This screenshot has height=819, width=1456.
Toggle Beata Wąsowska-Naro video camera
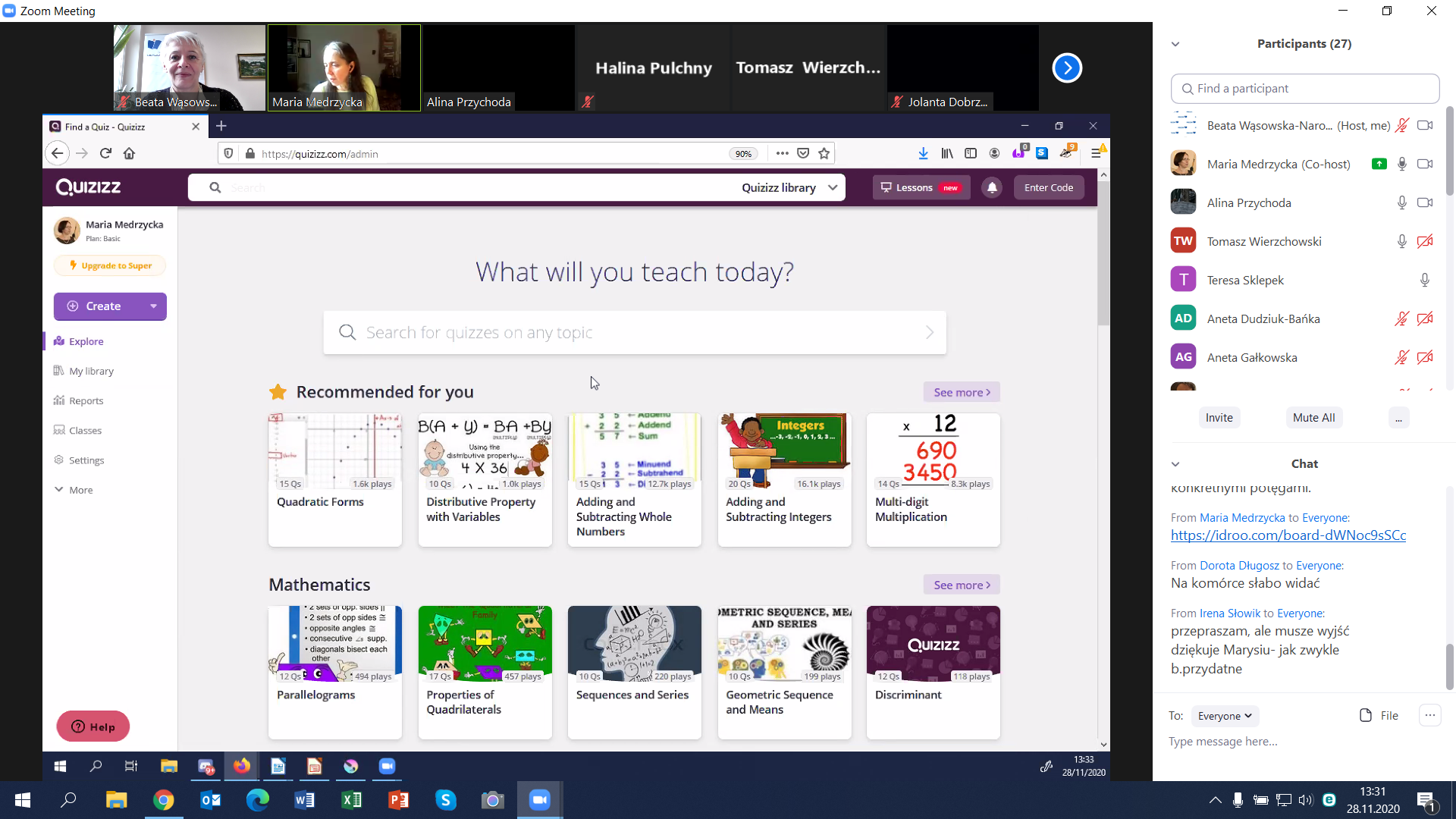tap(1425, 125)
